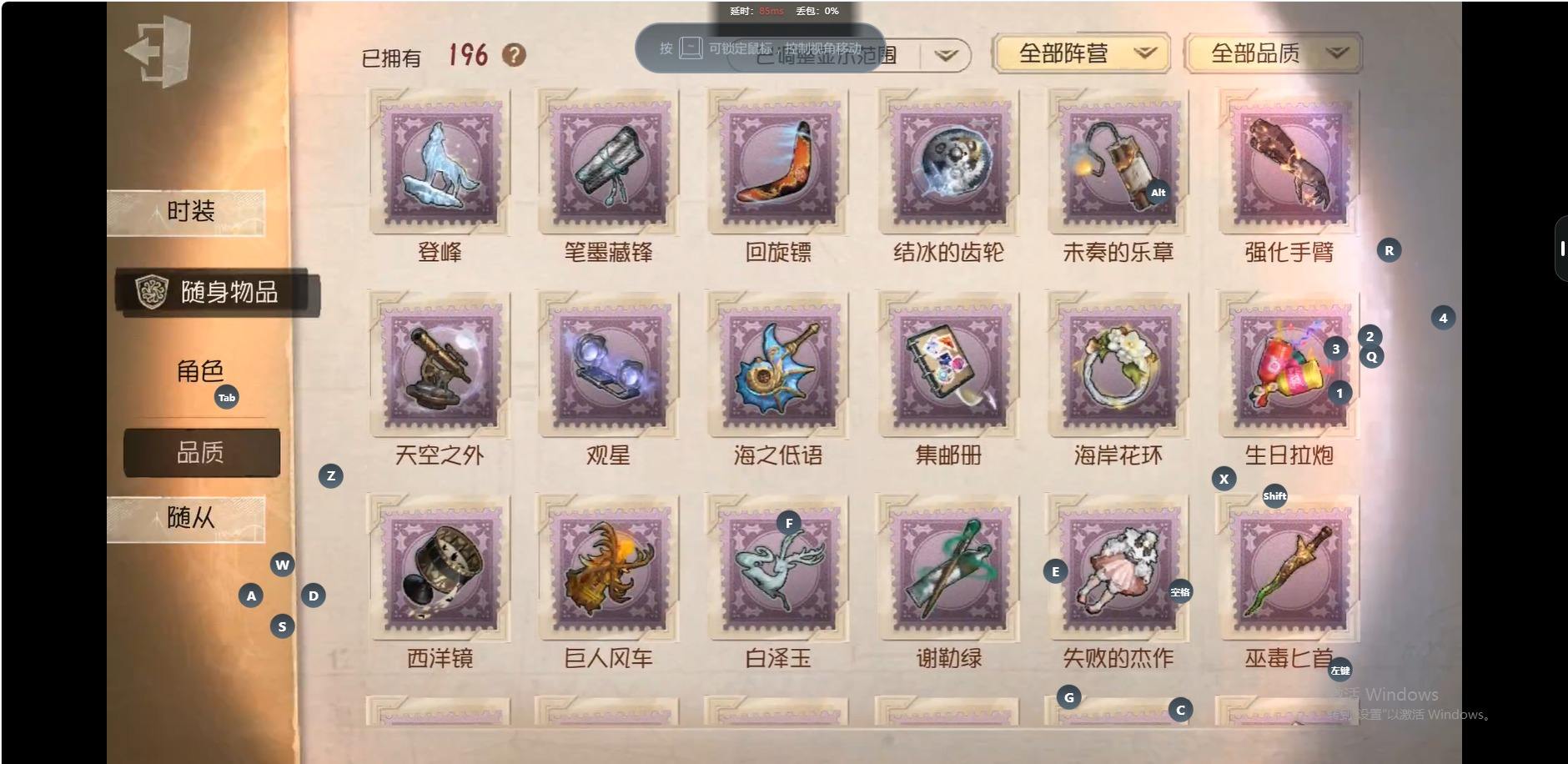Pick the 巫毒匕首 dagger item
1568x764 pixels.
(1289, 567)
